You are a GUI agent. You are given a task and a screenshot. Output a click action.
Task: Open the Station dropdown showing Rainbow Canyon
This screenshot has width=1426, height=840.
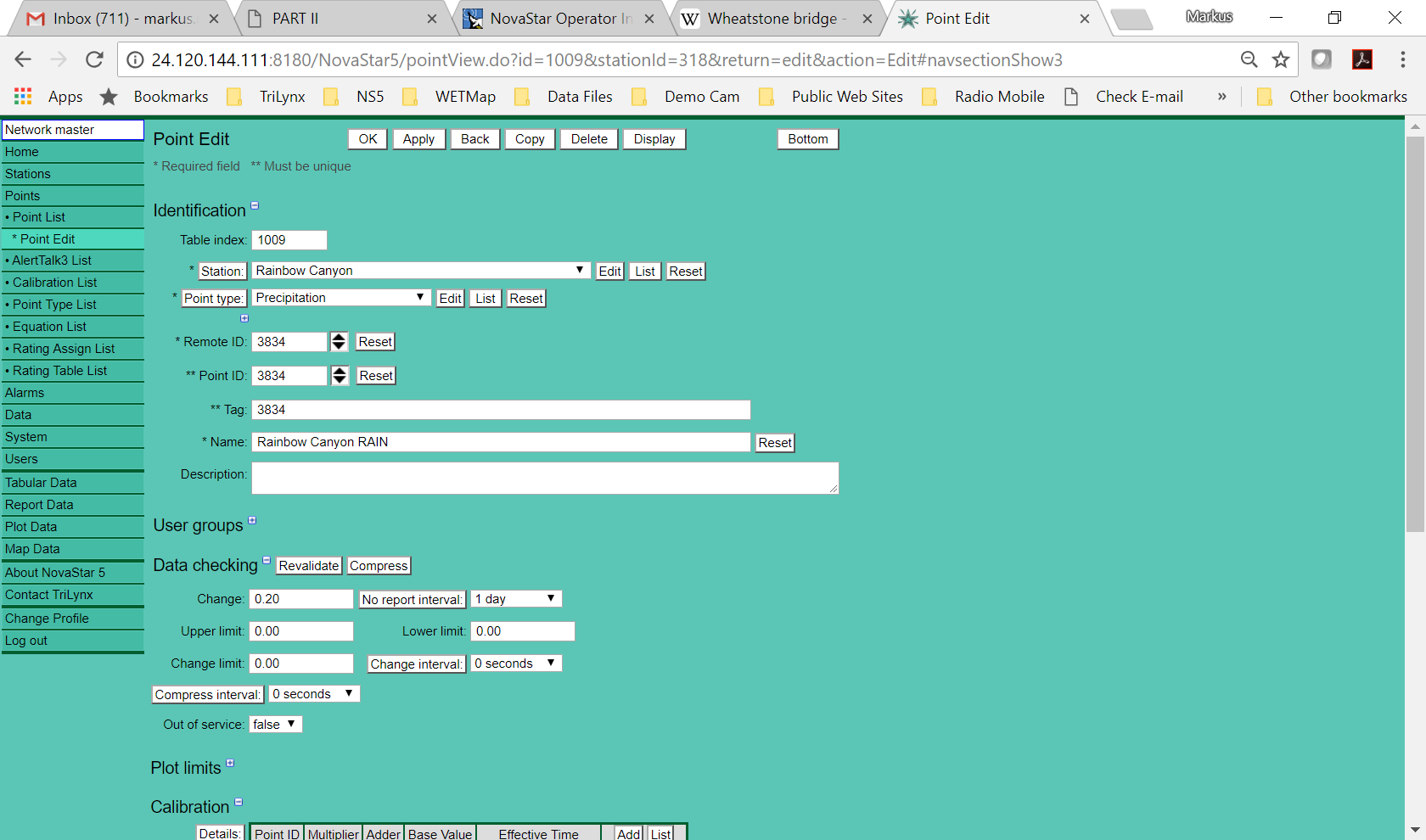[x=420, y=271]
